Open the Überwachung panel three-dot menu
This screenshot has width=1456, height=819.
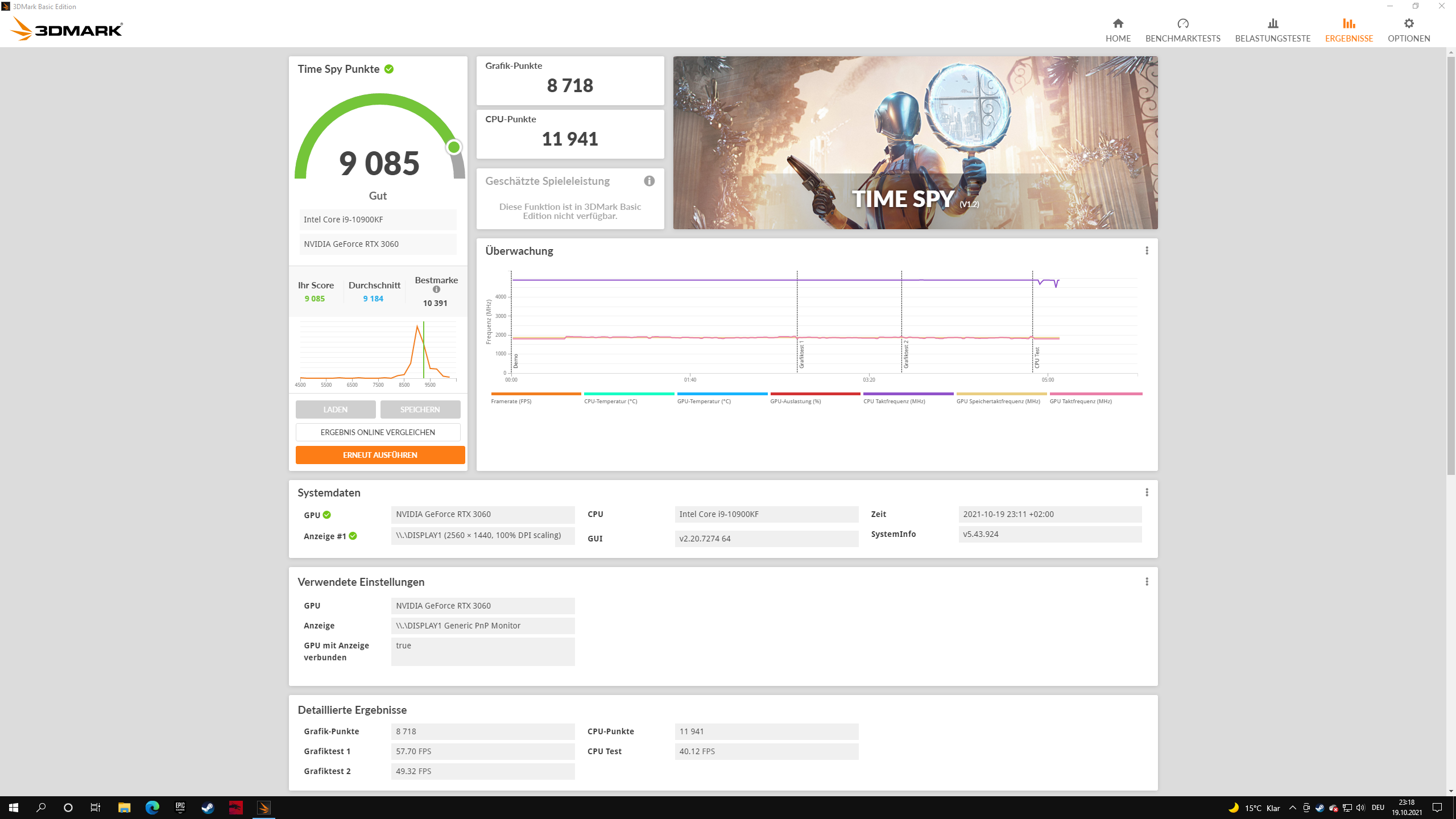tap(1147, 251)
